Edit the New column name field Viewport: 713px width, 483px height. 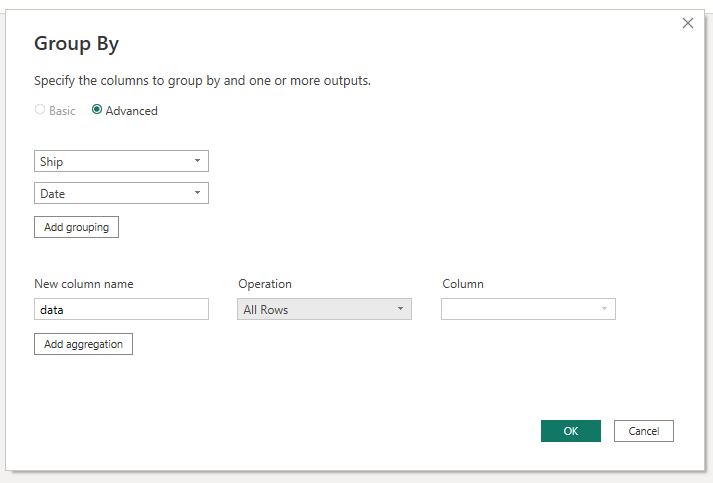tap(121, 309)
